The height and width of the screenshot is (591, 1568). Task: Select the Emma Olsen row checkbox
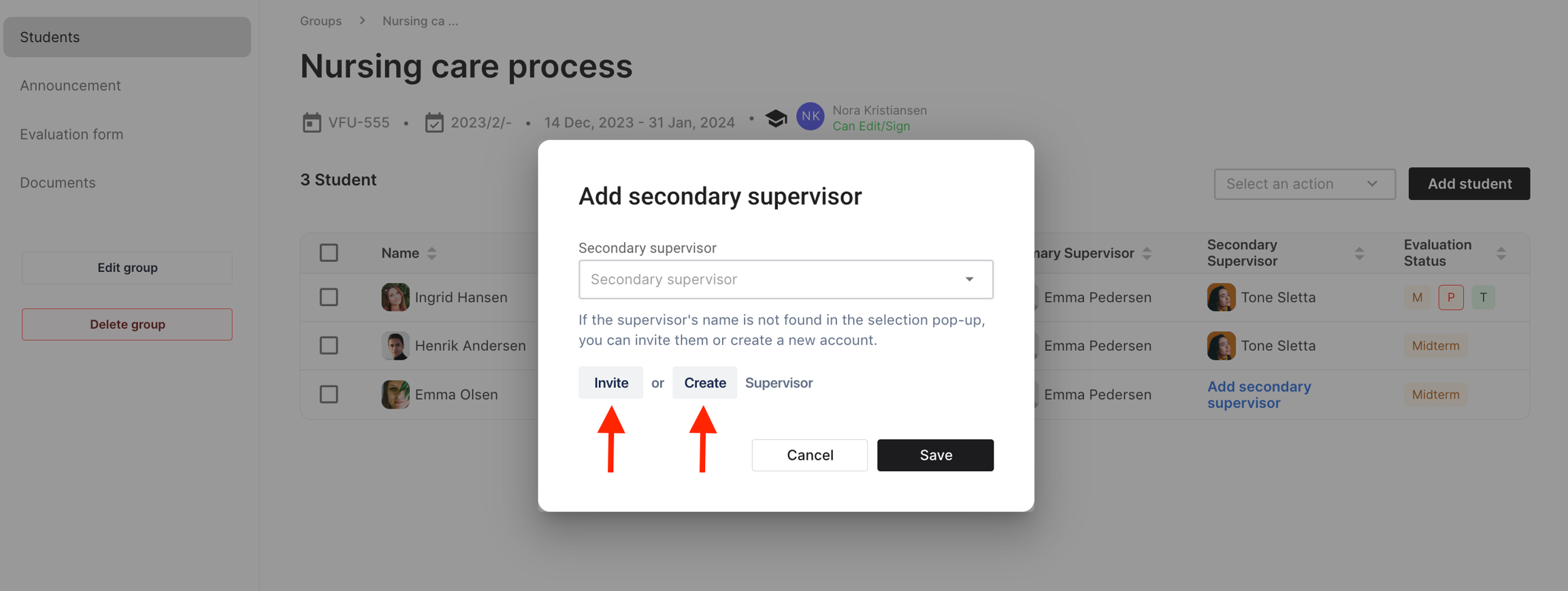tap(329, 394)
